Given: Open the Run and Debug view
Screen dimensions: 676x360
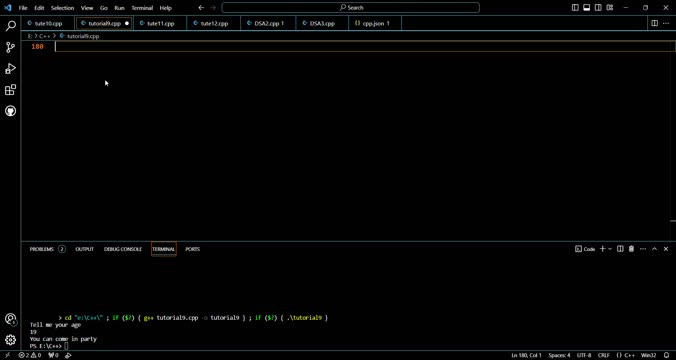Looking at the screenshot, I should point(10,69).
